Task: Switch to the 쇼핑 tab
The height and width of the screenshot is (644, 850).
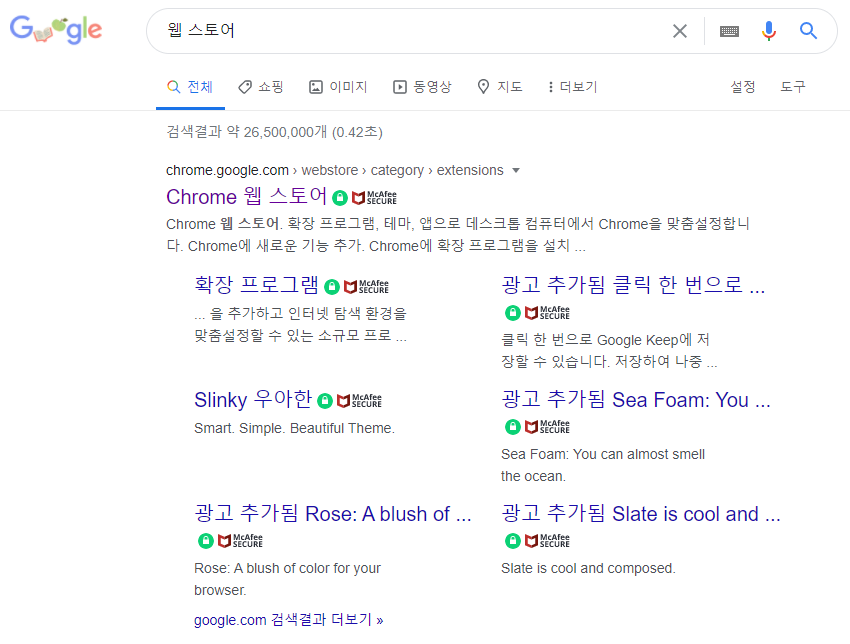Action: (261, 87)
